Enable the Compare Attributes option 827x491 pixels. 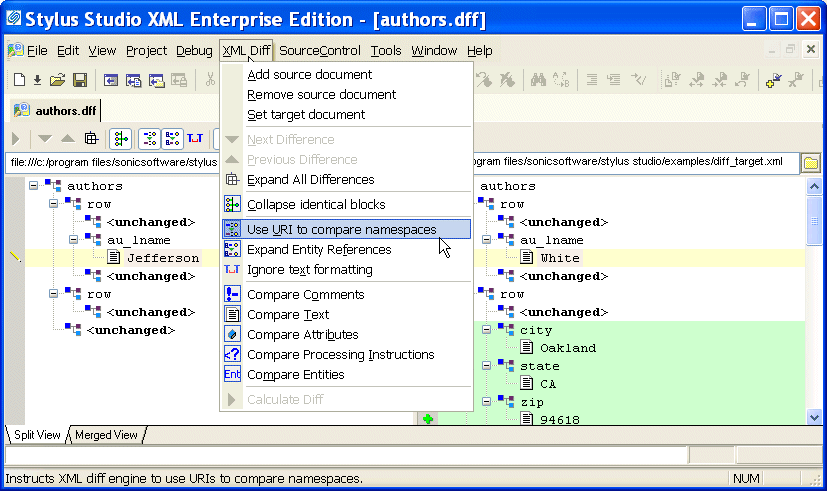click(302, 335)
